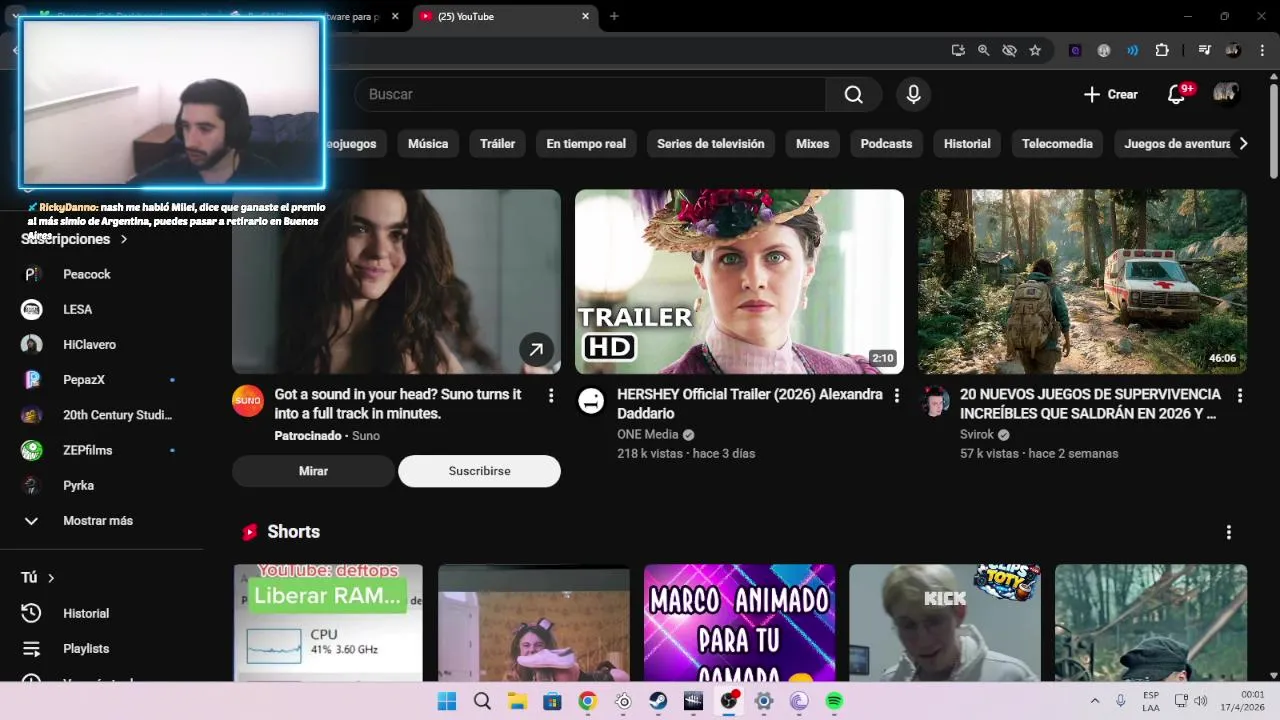Open the KICK clip short
Image resolution: width=1280 pixels, height=720 pixels.
tap(945, 623)
